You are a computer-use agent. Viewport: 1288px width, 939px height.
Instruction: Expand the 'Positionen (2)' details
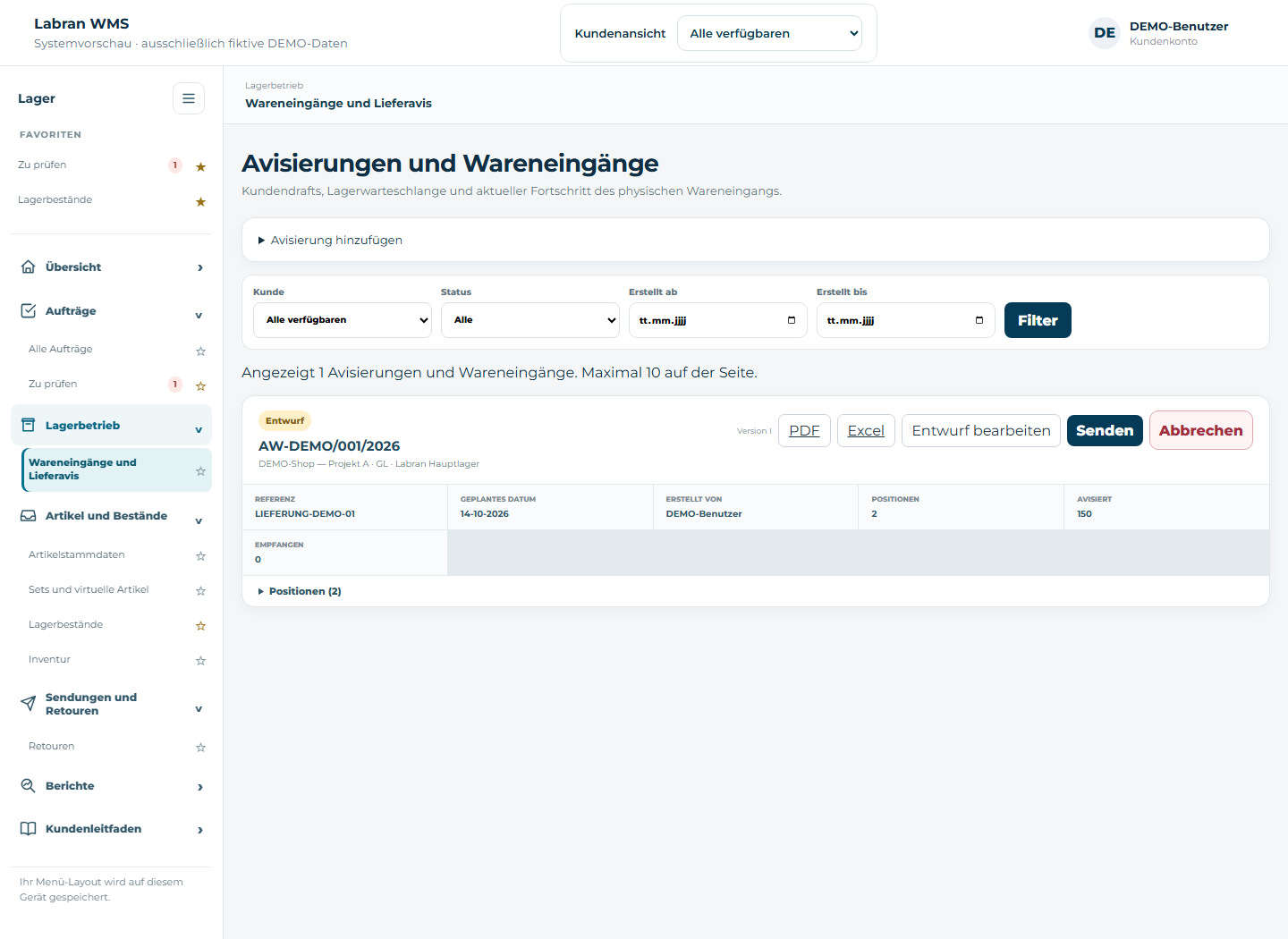tap(300, 591)
